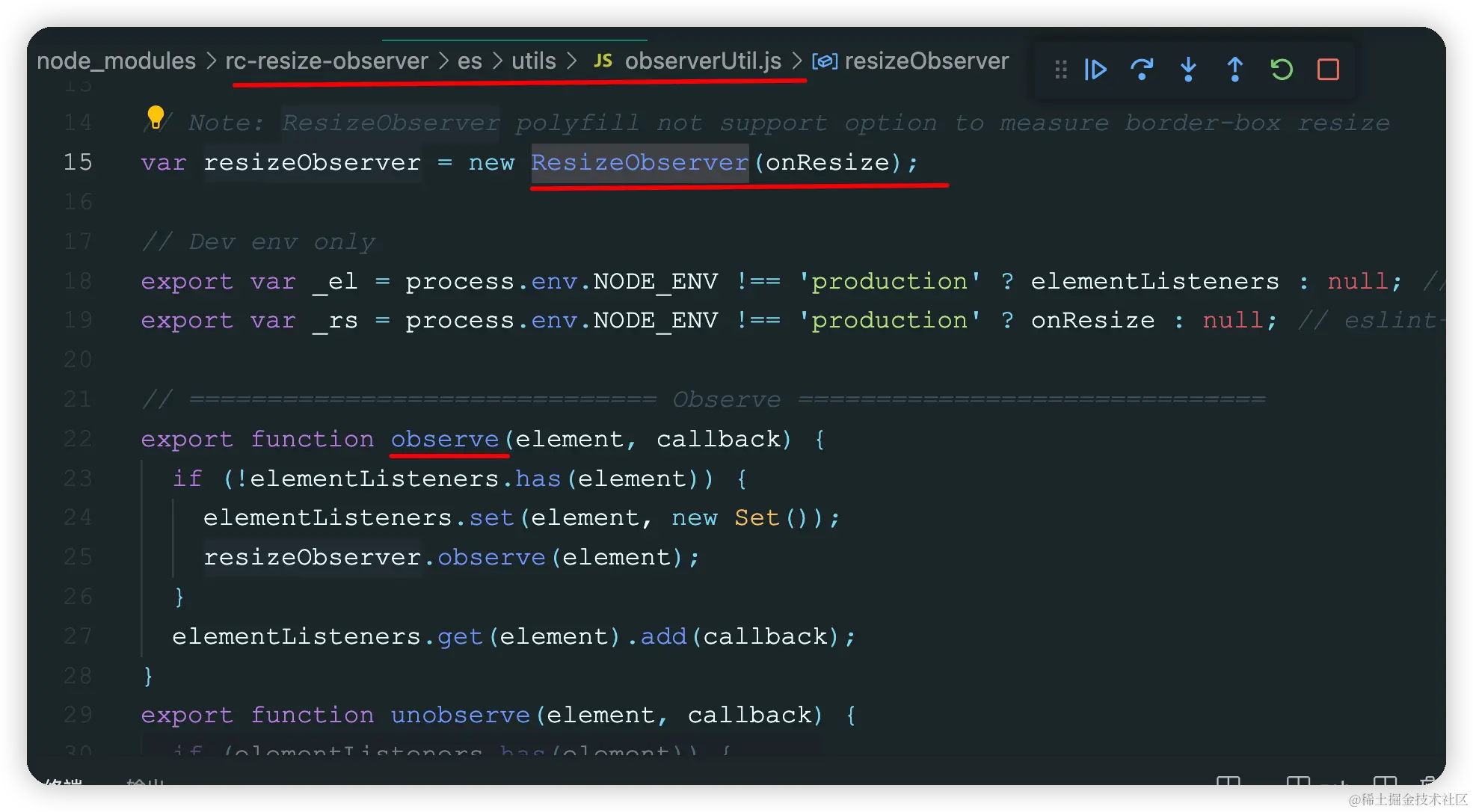
Task: Restart the debugging session
Action: click(1282, 70)
